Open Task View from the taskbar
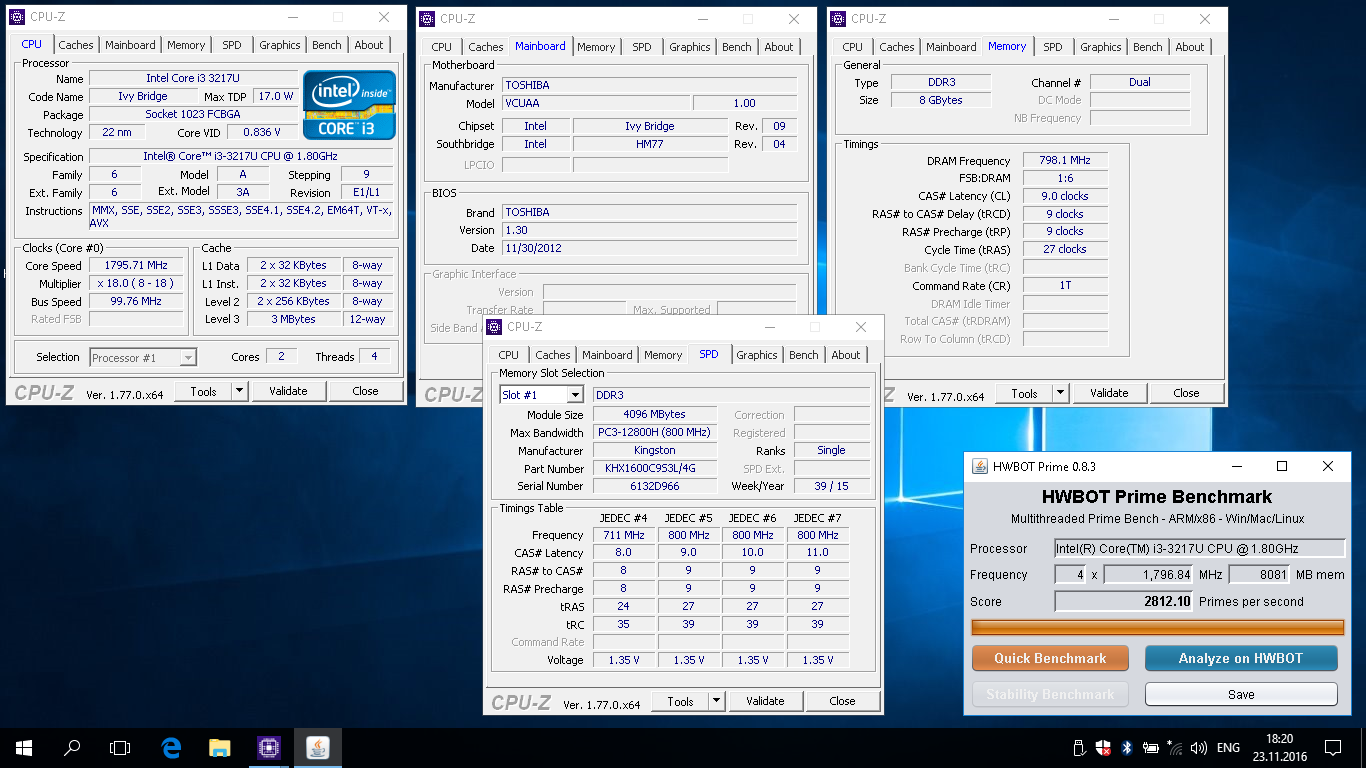The image size is (1366, 768). coord(120,747)
